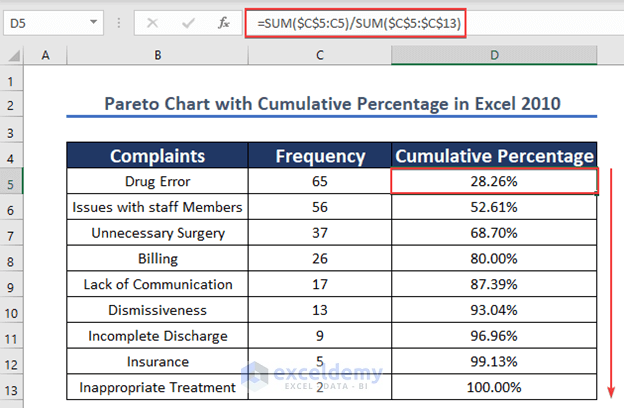Viewport: 624px width, 408px height.
Task: Select column D header
Action: (493, 56)
